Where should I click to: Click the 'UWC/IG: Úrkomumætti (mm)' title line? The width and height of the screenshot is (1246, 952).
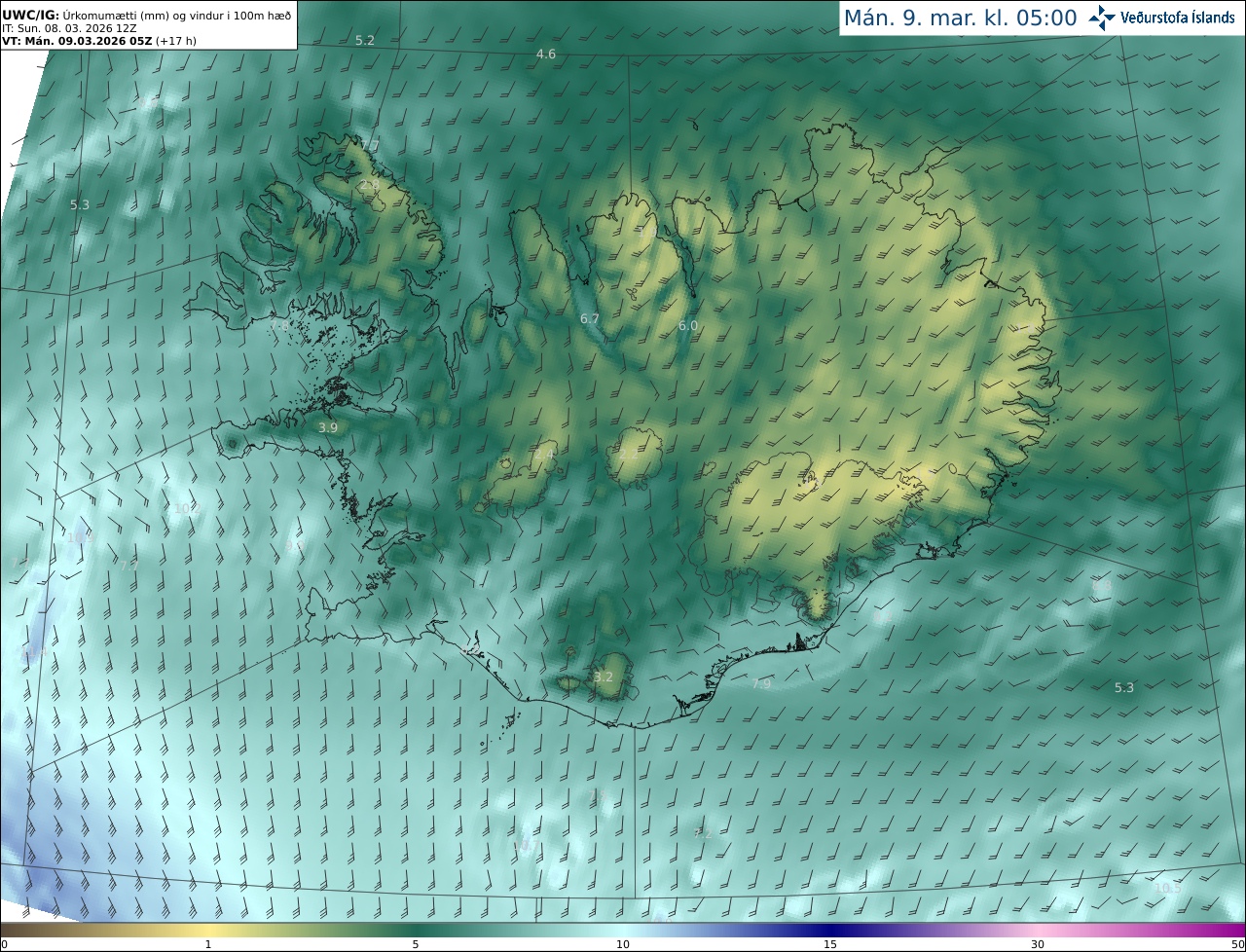pyautogui.click(x=146, y=15)
